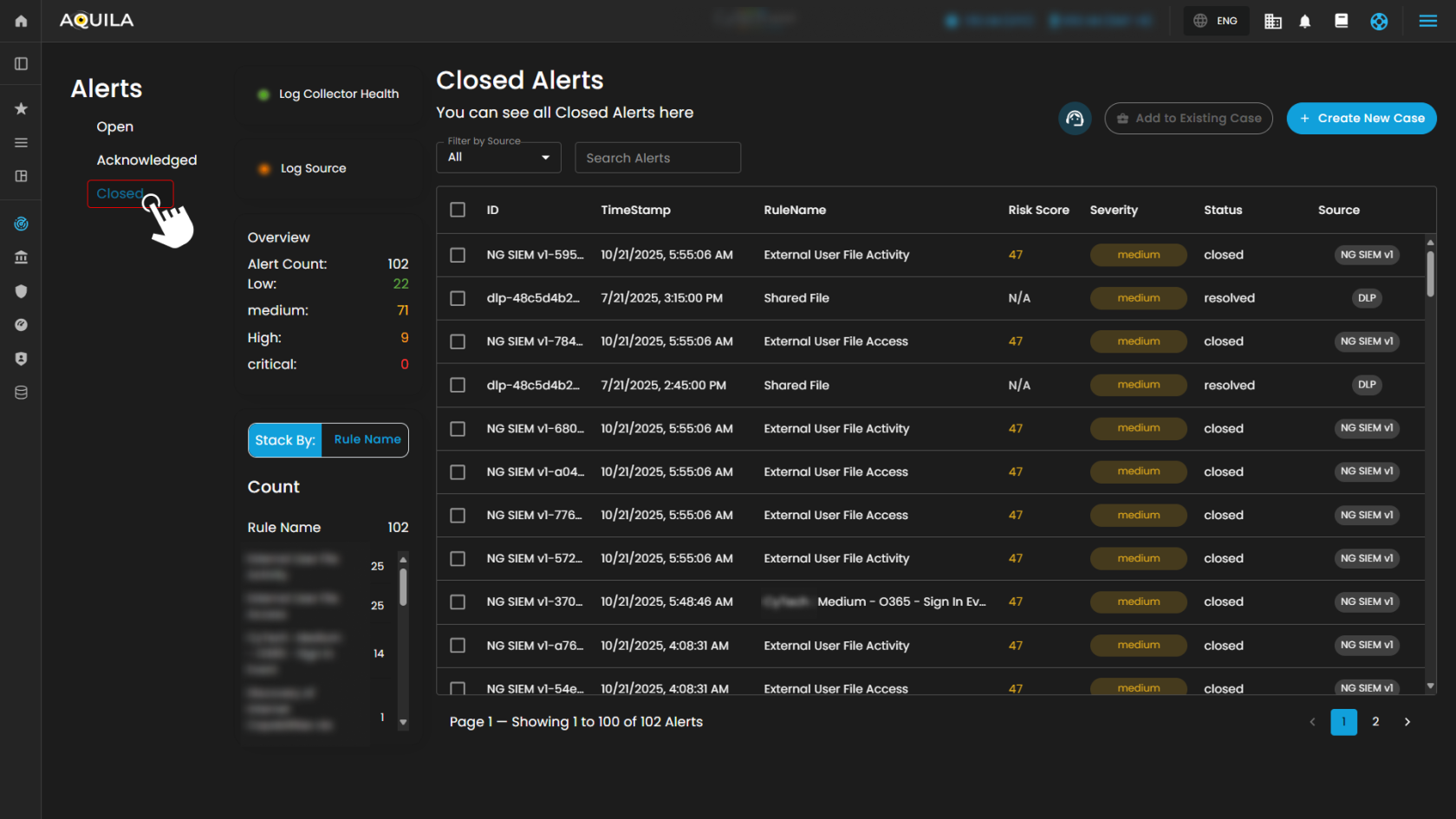Click the Create New Case button
Viewport: 1456px width, 819px height.
pyautogui.click(x=1361, y=118)
